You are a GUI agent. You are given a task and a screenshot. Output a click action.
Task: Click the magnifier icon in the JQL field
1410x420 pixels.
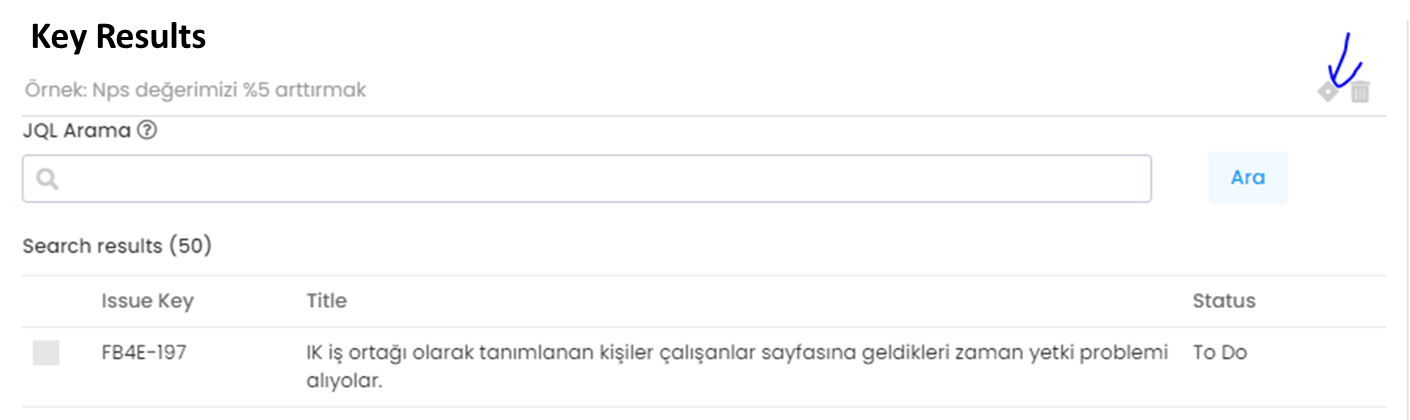pos(46,179)
